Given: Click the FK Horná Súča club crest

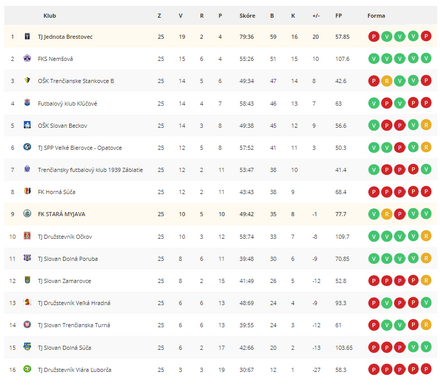Looking at the screenshot, I should (x=27, y=191).
